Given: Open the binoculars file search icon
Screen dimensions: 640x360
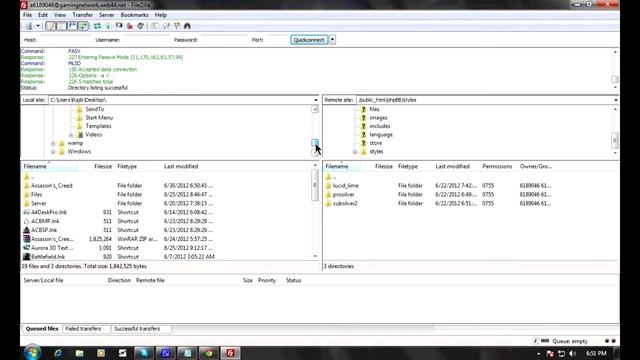Looking at the screenshot, I should point(187,26).
